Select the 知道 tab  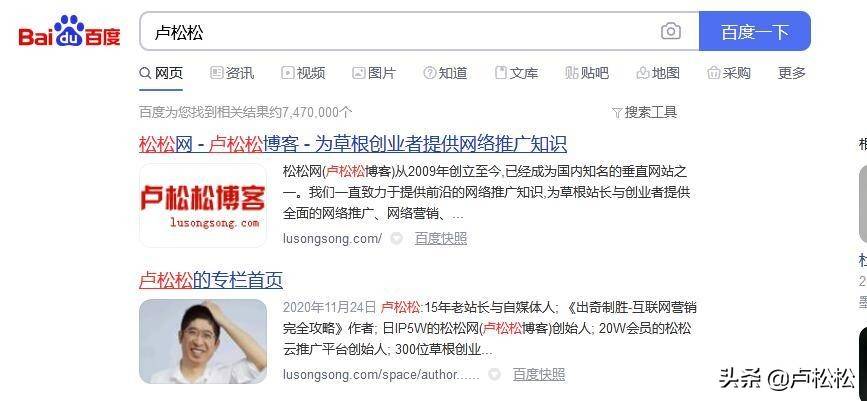click(445, 72)
